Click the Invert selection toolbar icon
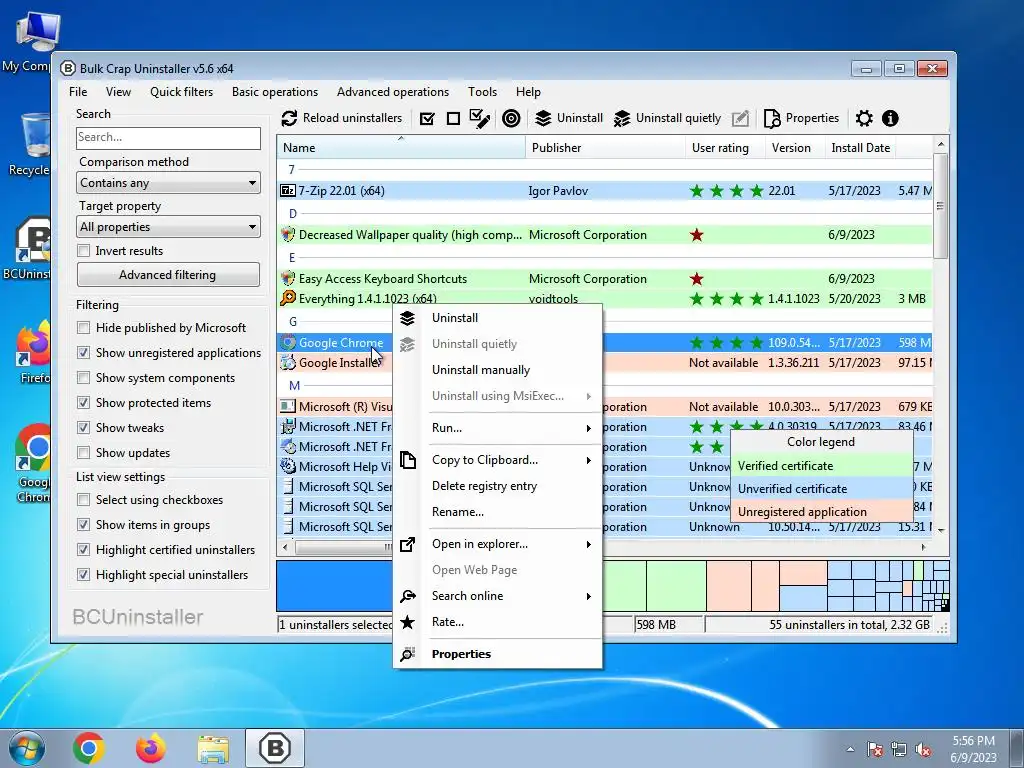Image resolution: width=1024 pixels, height=768 pixels. pyautogui.click(x=480, y=118)
